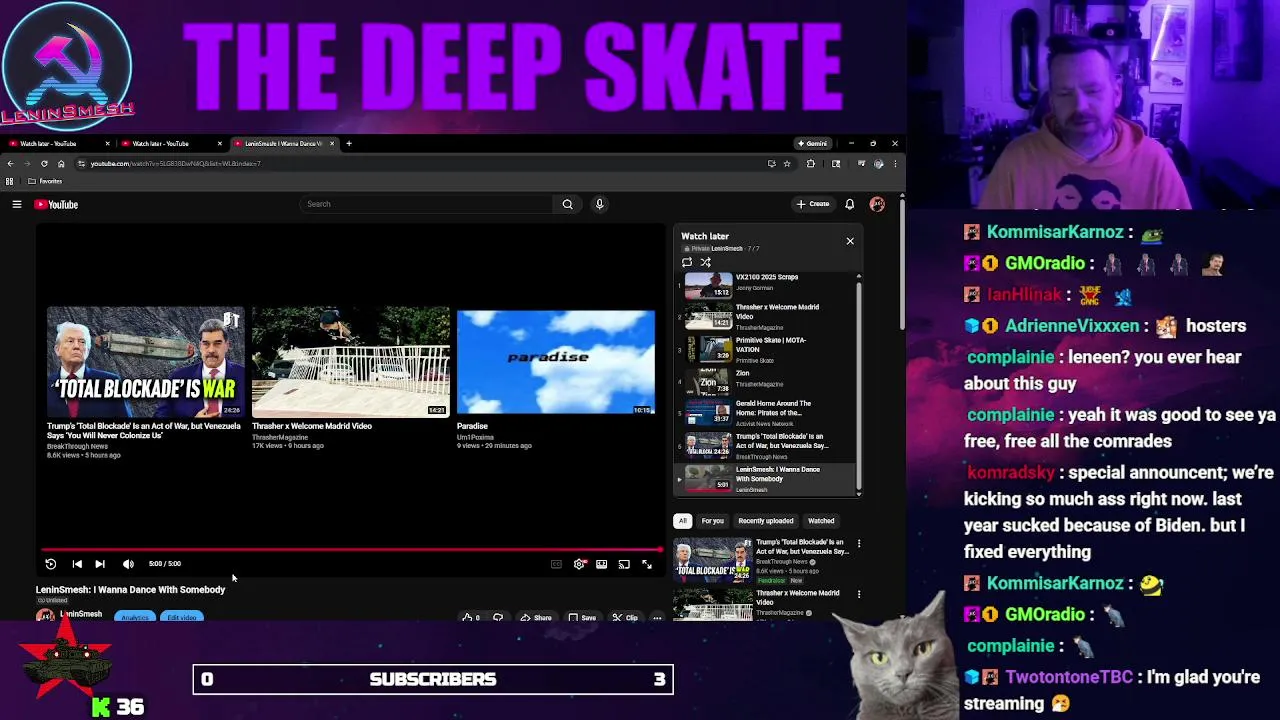1280x720 pixels.
Task: Play Primitive Skate MOTA-VATION playlist item
Action: [x=765, y=350]
